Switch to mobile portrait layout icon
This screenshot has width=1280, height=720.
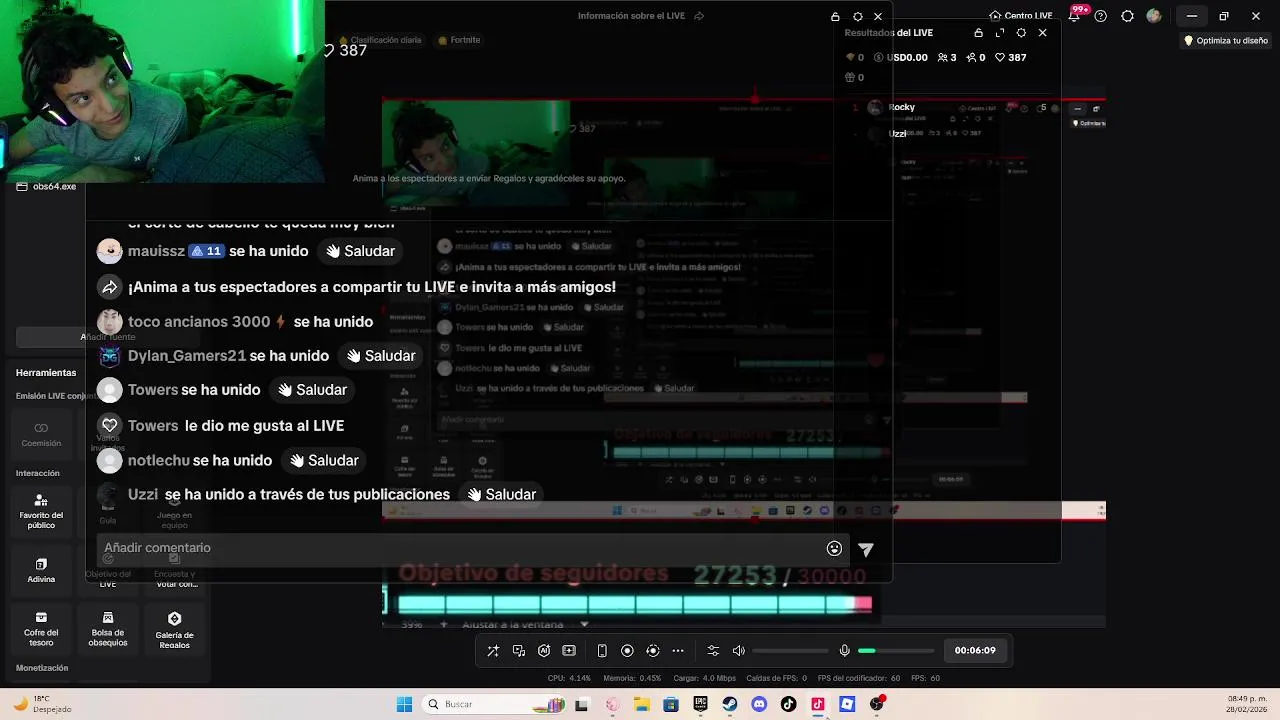click(602, 650)
